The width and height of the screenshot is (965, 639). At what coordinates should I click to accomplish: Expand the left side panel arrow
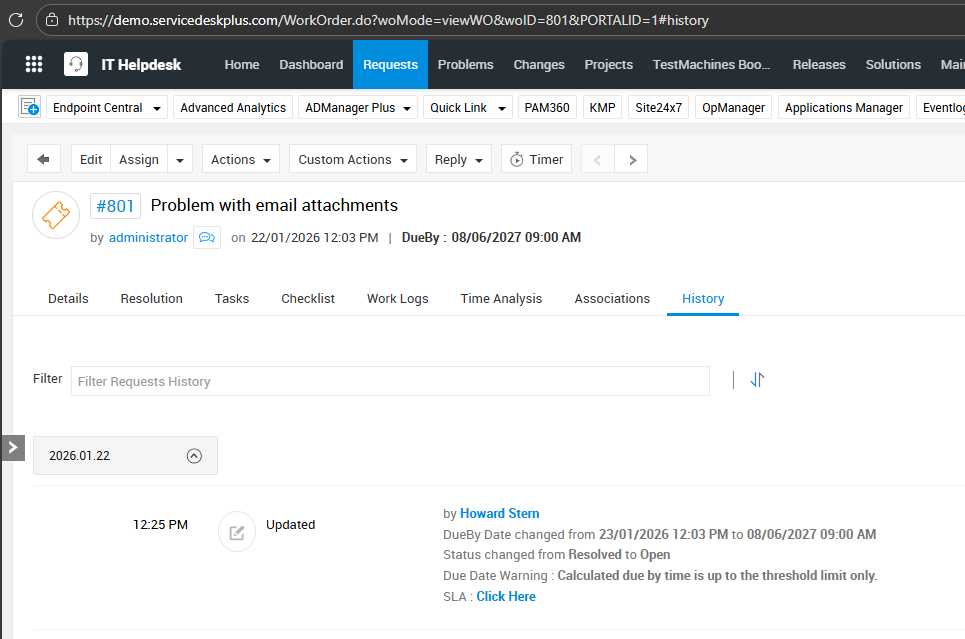coord(12,447)
